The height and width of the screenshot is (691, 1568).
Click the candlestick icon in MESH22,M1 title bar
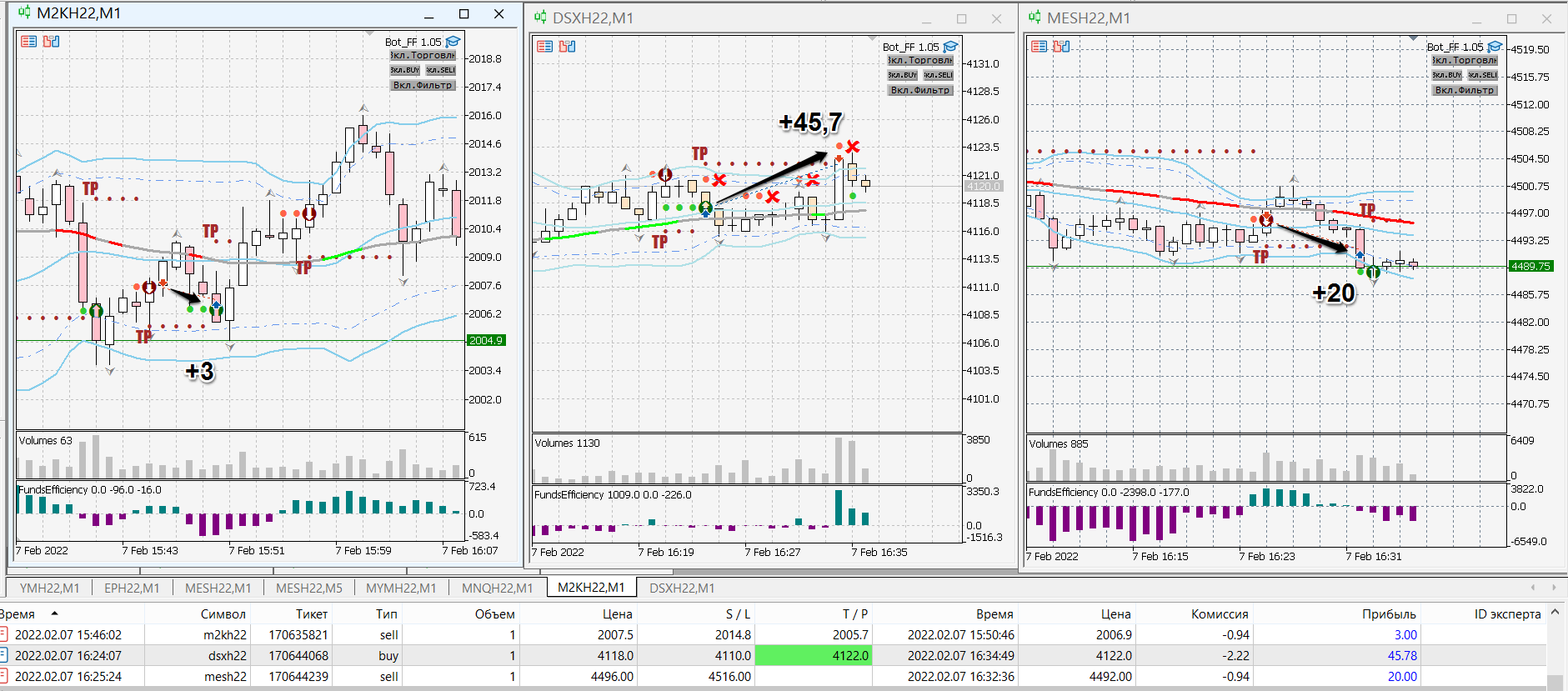[x=1035, y=18]
